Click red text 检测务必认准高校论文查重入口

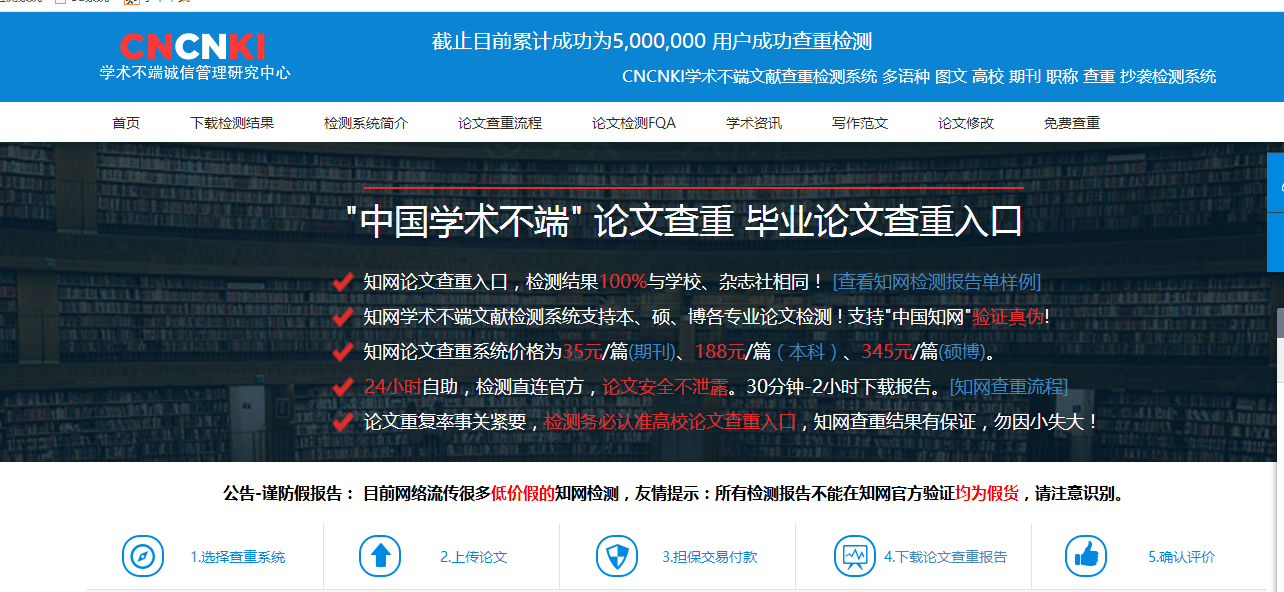670,422
